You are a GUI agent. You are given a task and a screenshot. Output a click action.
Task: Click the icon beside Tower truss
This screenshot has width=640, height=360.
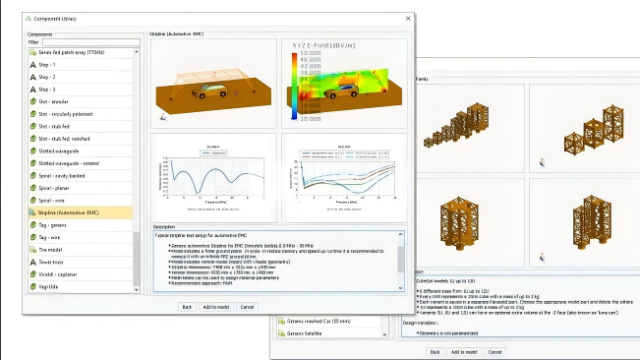(33, 262)
